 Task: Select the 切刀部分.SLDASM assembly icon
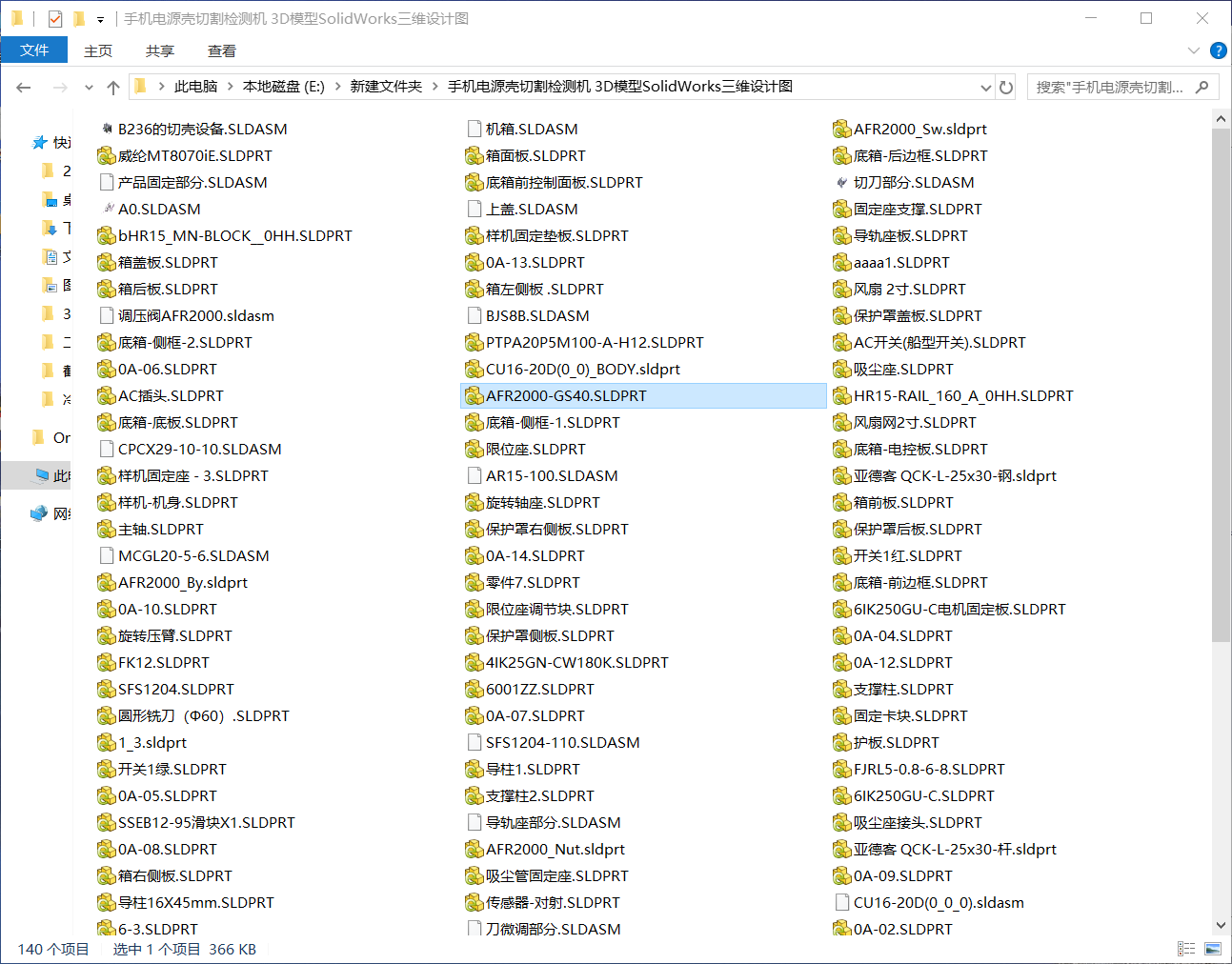pos(841,182)
